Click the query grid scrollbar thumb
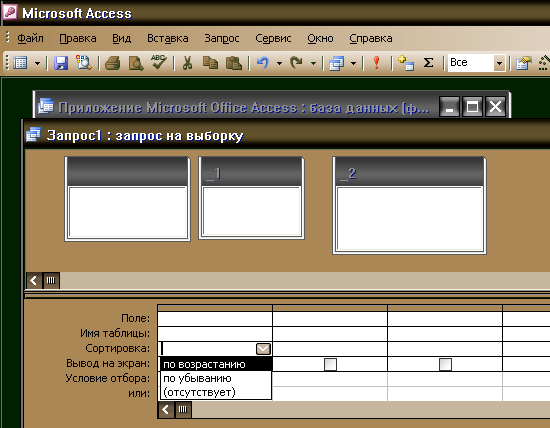This screenshot has width=550, height=428. coord(183,409)
